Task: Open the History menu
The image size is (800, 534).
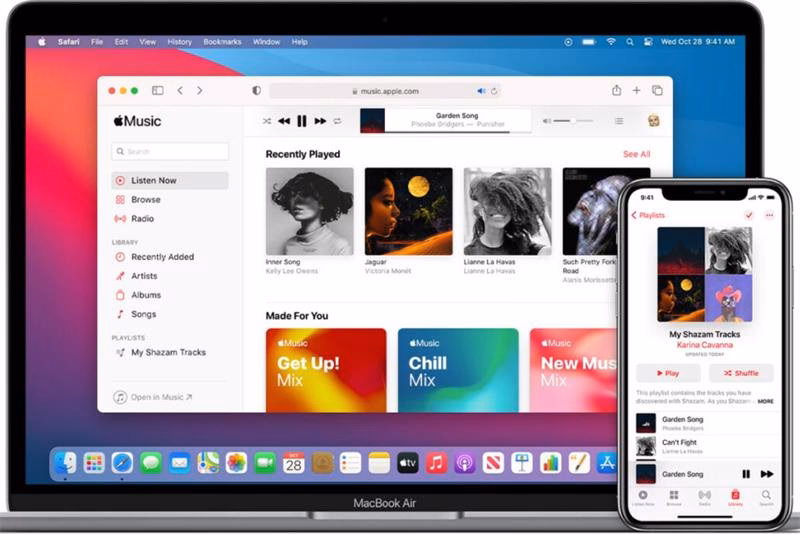Action: [180, 42]
